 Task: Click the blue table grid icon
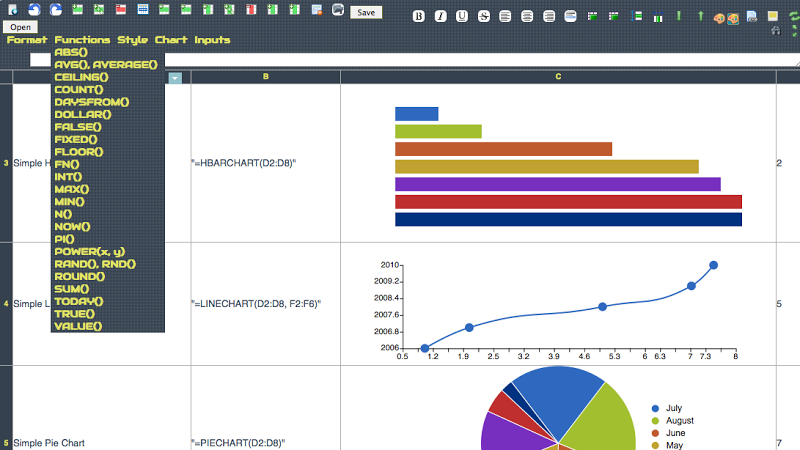click(x=143, y=9)
